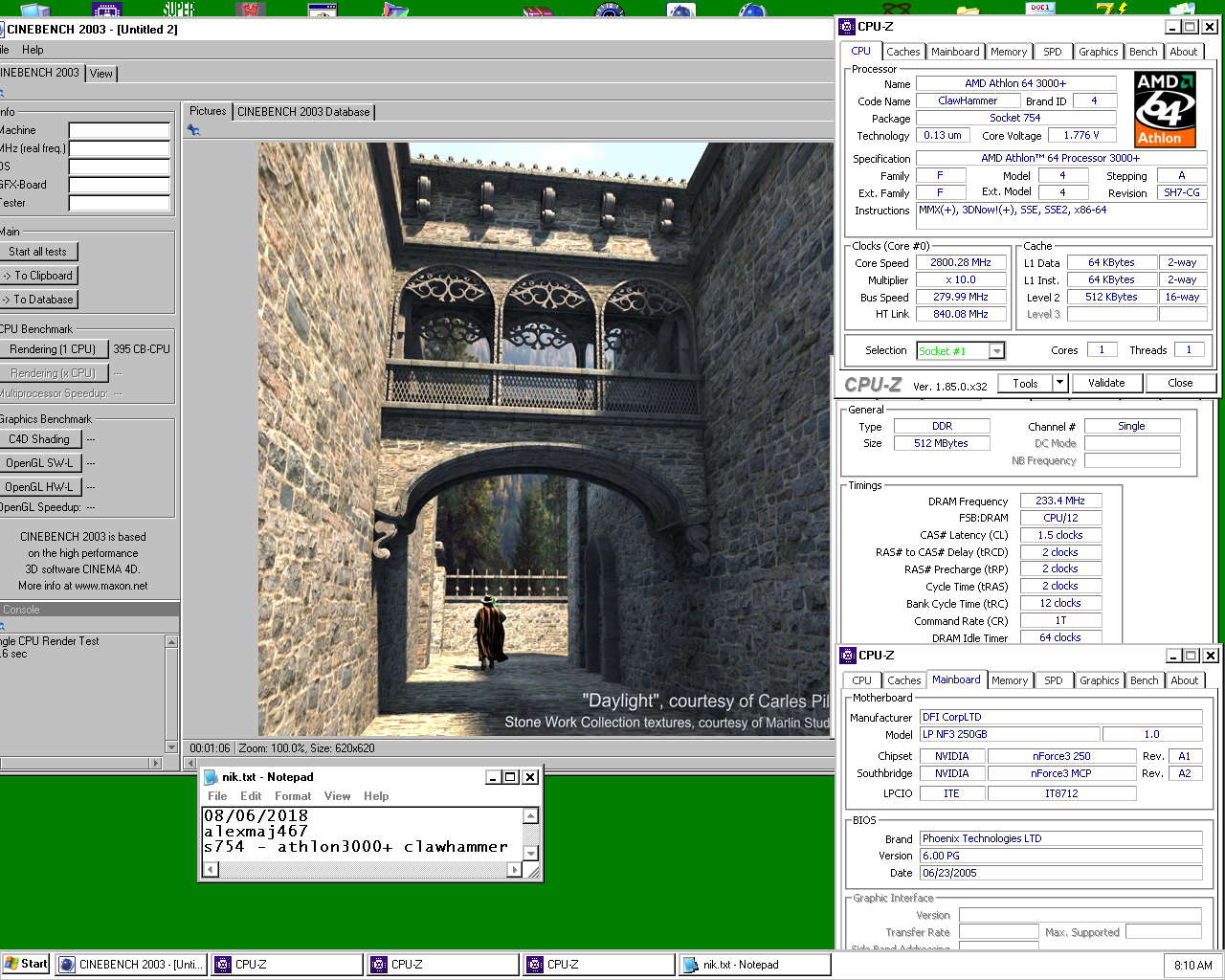Click the To Database button
The image size is (1225, 980).
[37, 300]
